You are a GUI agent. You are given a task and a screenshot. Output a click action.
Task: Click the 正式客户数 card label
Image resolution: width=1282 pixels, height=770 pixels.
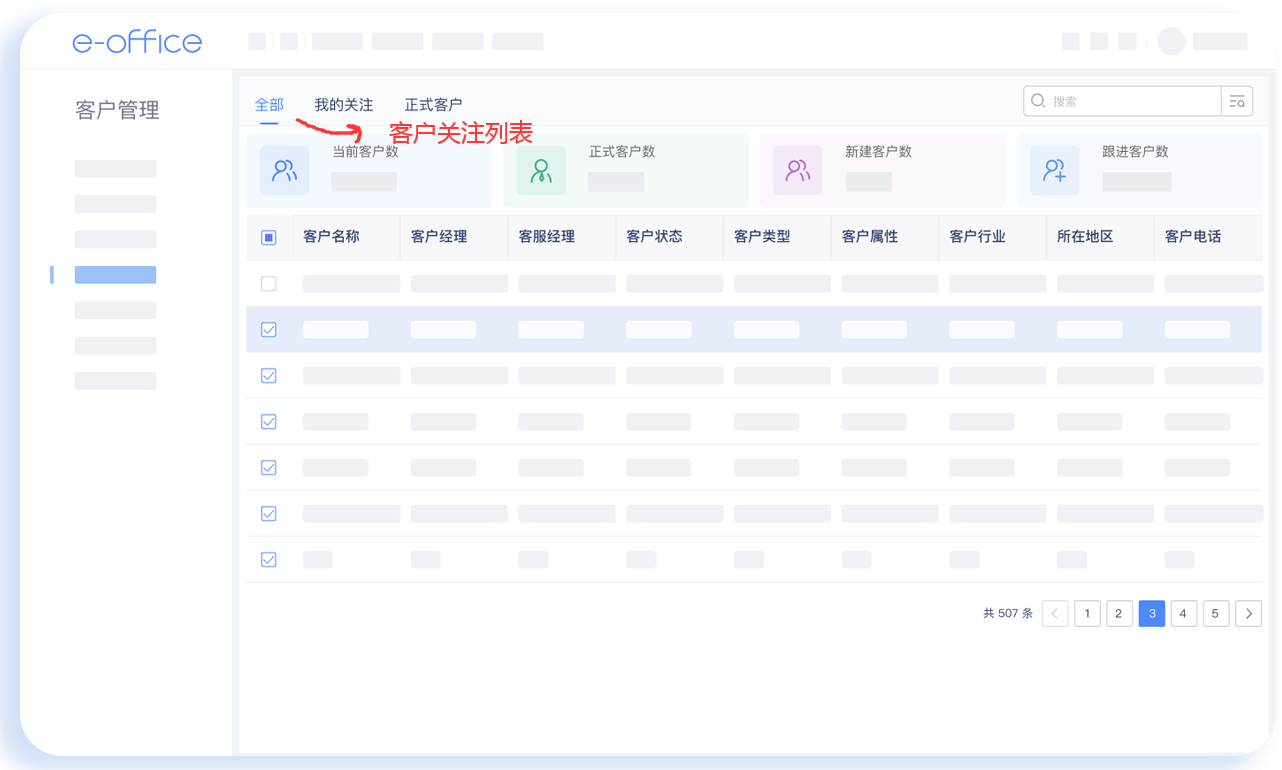tap(622, 152)
